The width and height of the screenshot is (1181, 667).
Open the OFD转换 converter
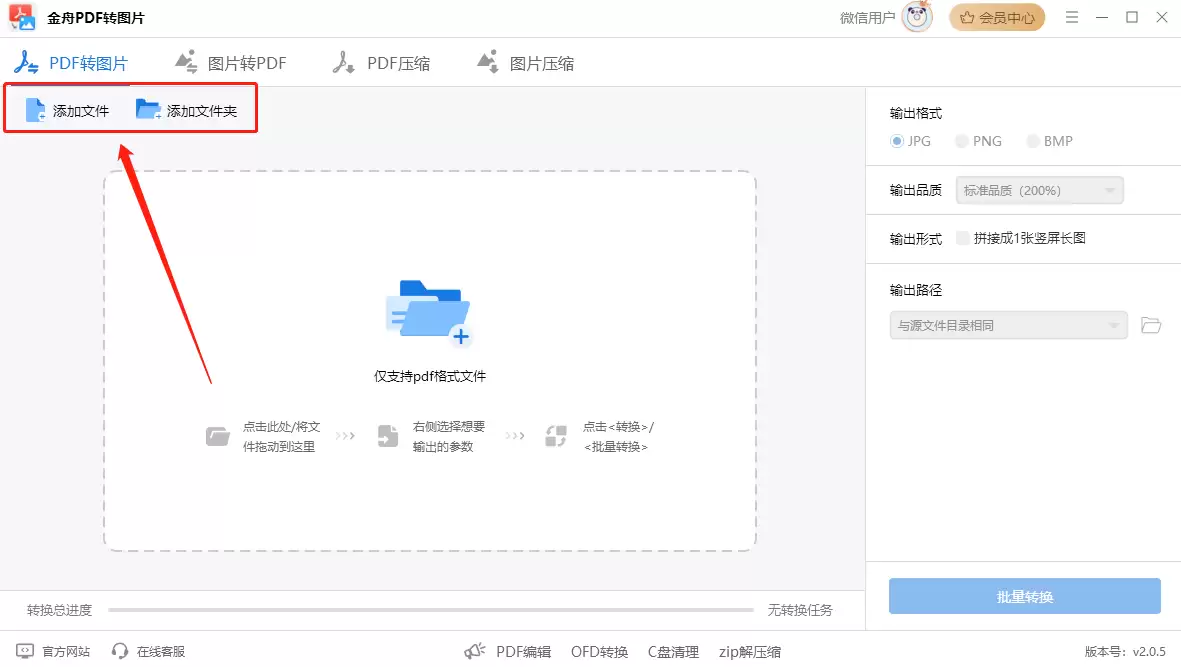tap(598, 651)
